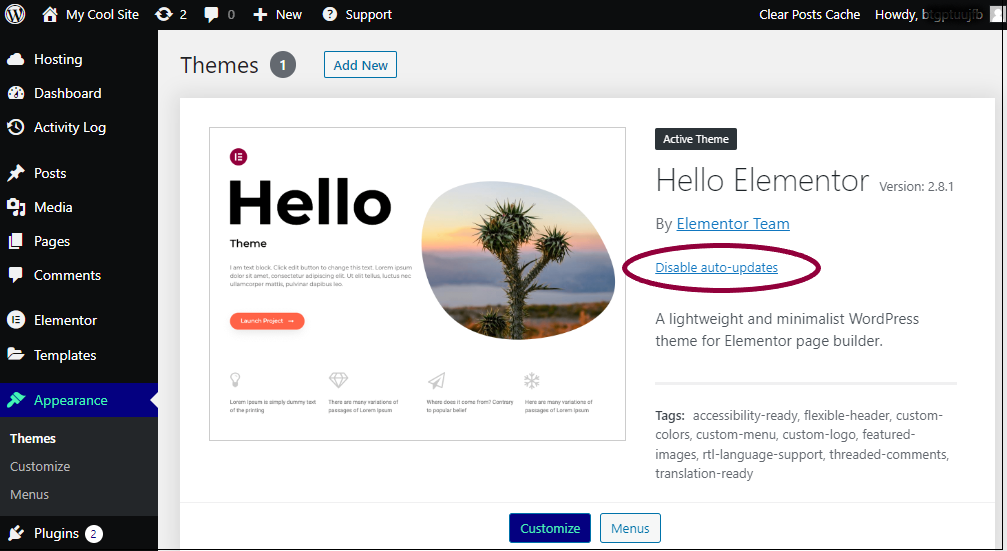Screen dimensions: 1007x551
Task: Click the WordPress logo icon
Action: pyautogui.click(x=15, y=14)
